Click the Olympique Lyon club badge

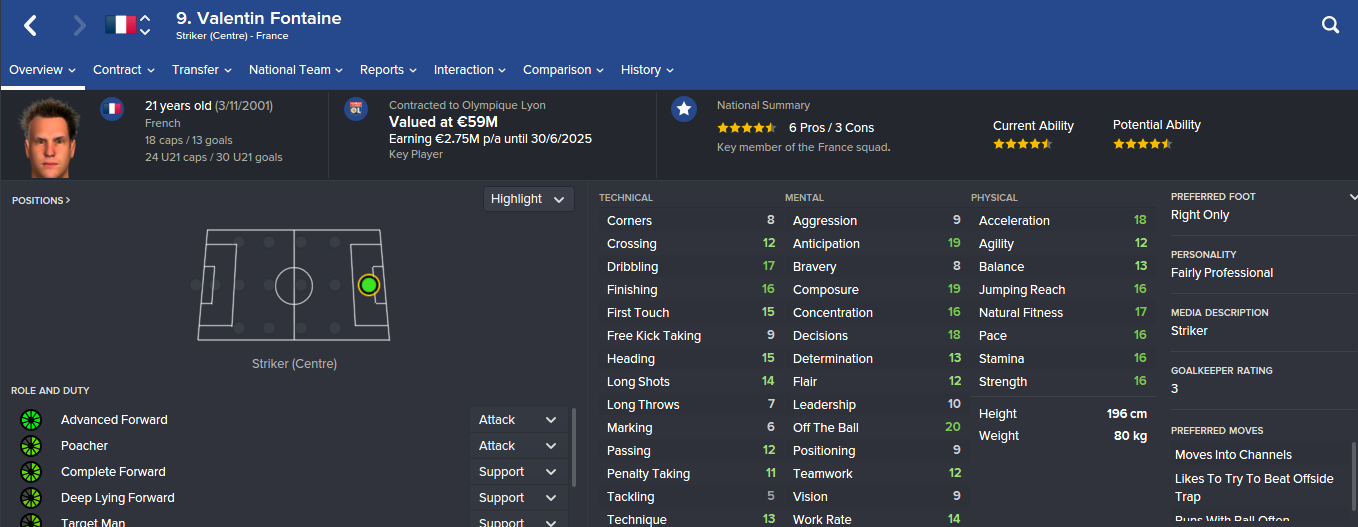click(x=357, y=109)
